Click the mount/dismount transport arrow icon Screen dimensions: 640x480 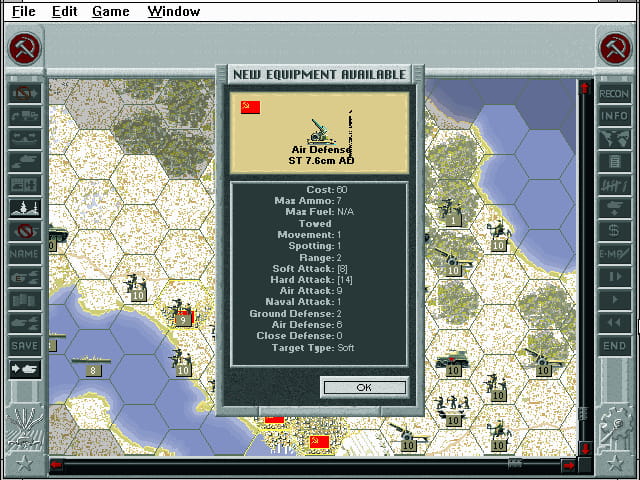coord(24,116)
